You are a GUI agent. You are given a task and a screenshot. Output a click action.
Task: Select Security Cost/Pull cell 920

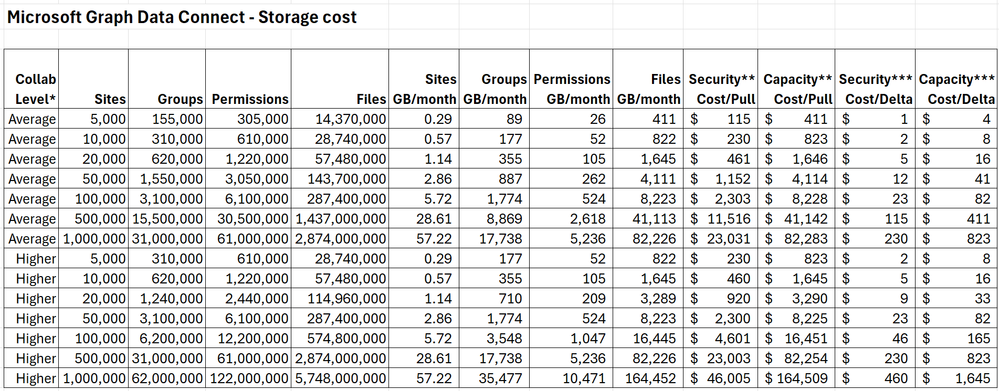click(x=721, y=299)
